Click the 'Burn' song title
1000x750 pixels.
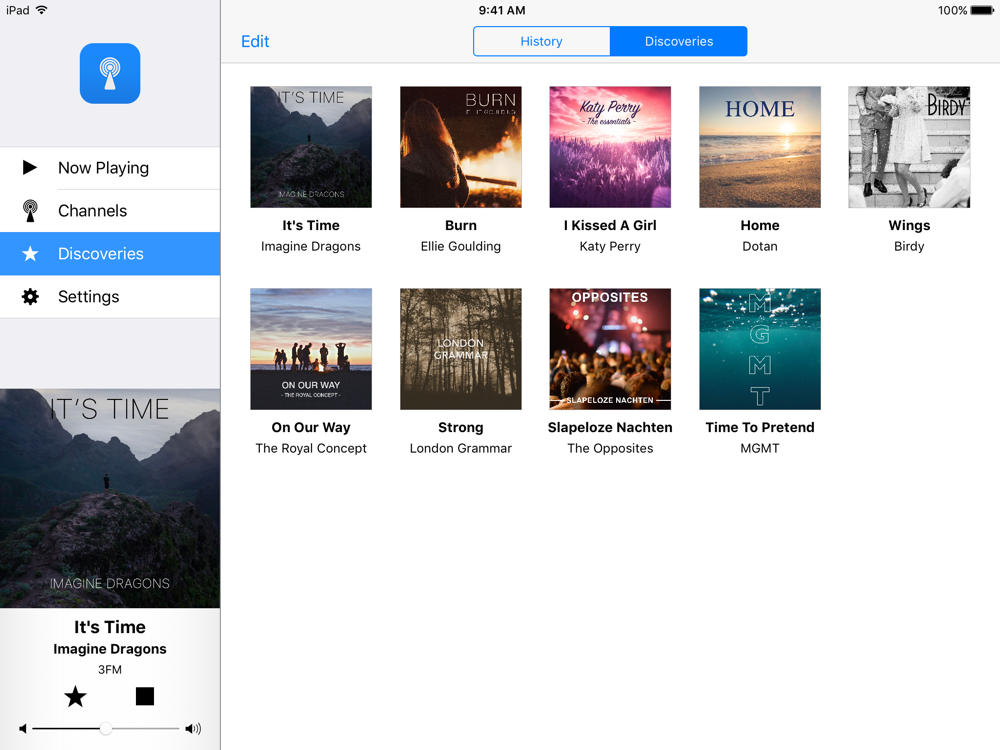pos(460,225)
